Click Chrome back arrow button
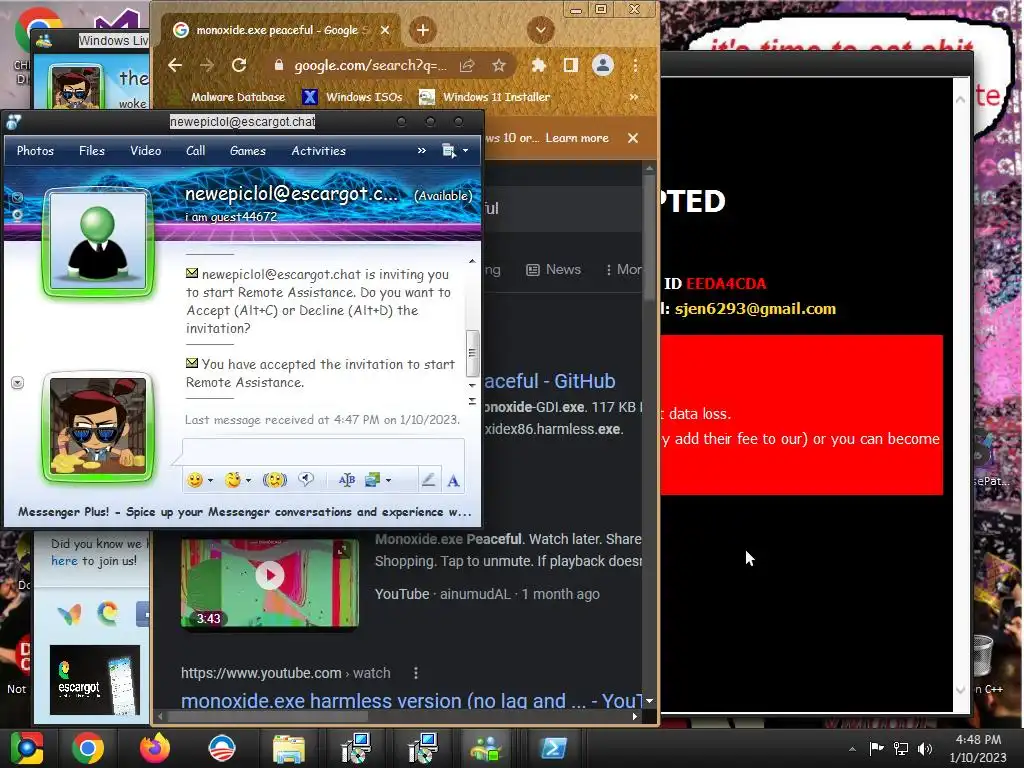 [175, 65]
